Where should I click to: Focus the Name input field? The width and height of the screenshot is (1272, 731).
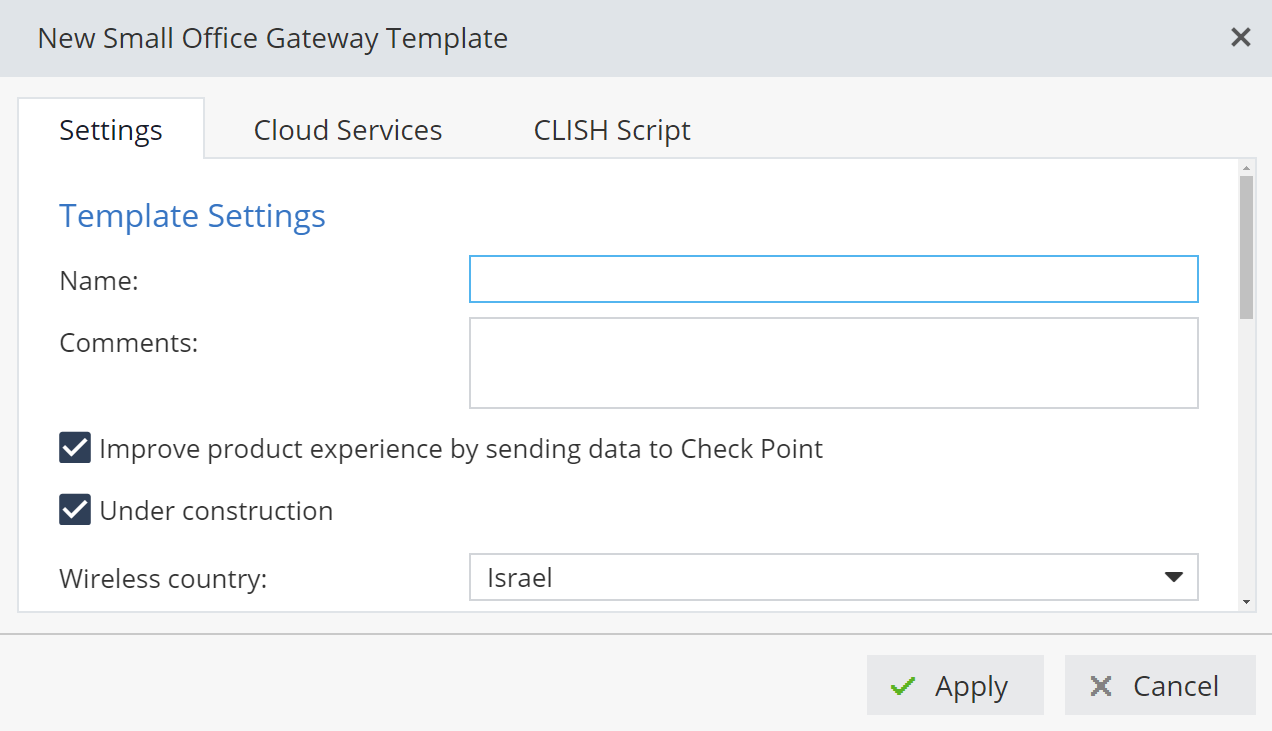(x=834, y=280)
